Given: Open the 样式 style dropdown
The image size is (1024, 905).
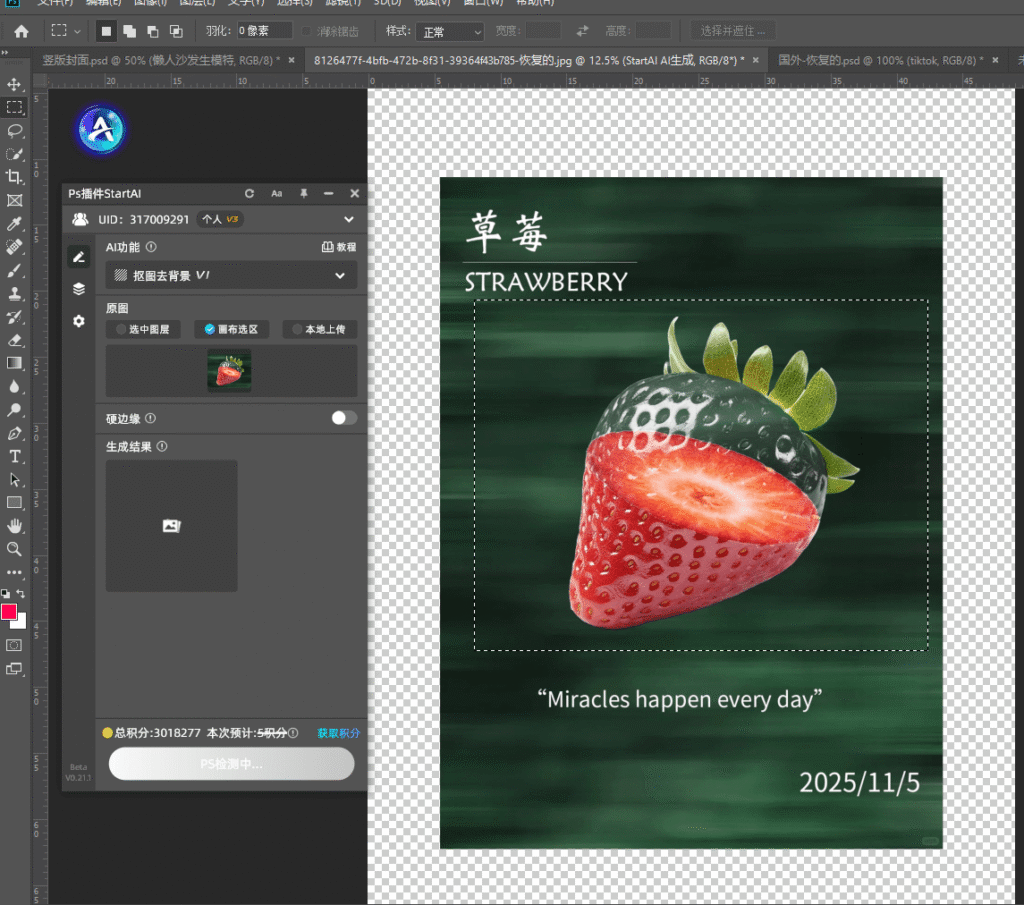Looking at the screenshot, I should (x=449, y=32).
